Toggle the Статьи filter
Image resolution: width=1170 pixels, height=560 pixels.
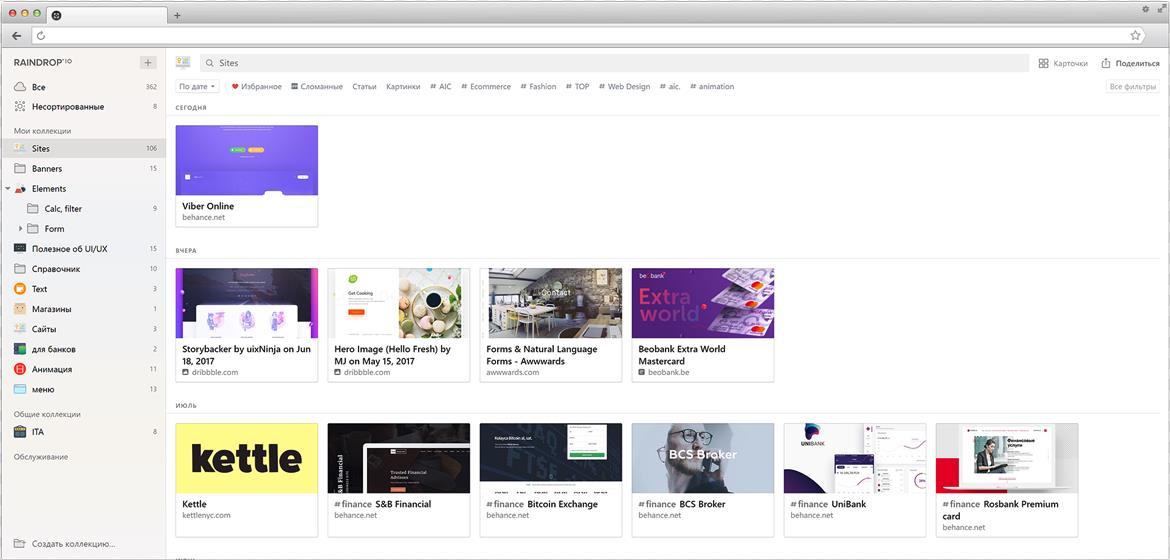pos(364,87)
